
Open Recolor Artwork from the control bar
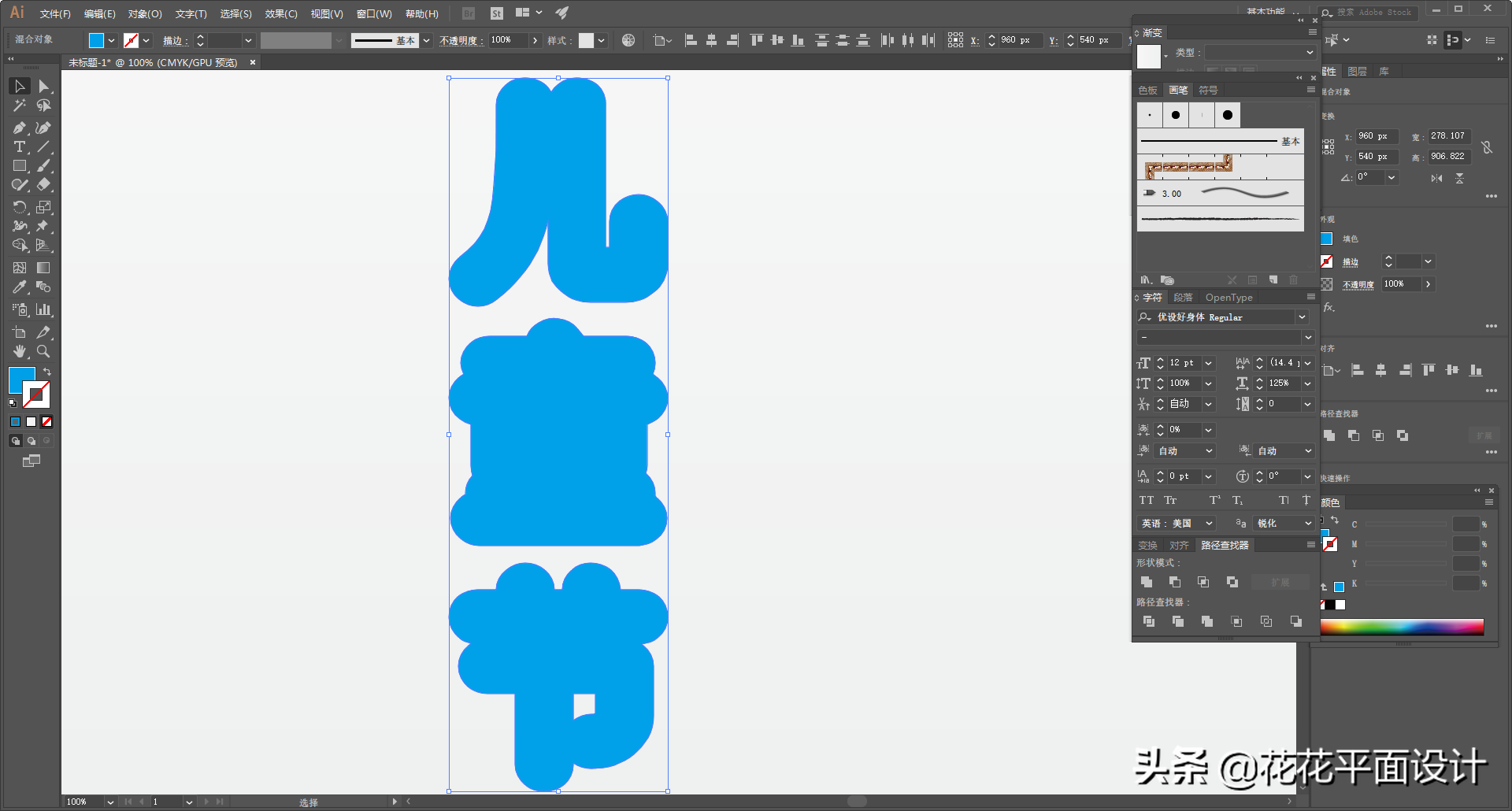[628, 40]
